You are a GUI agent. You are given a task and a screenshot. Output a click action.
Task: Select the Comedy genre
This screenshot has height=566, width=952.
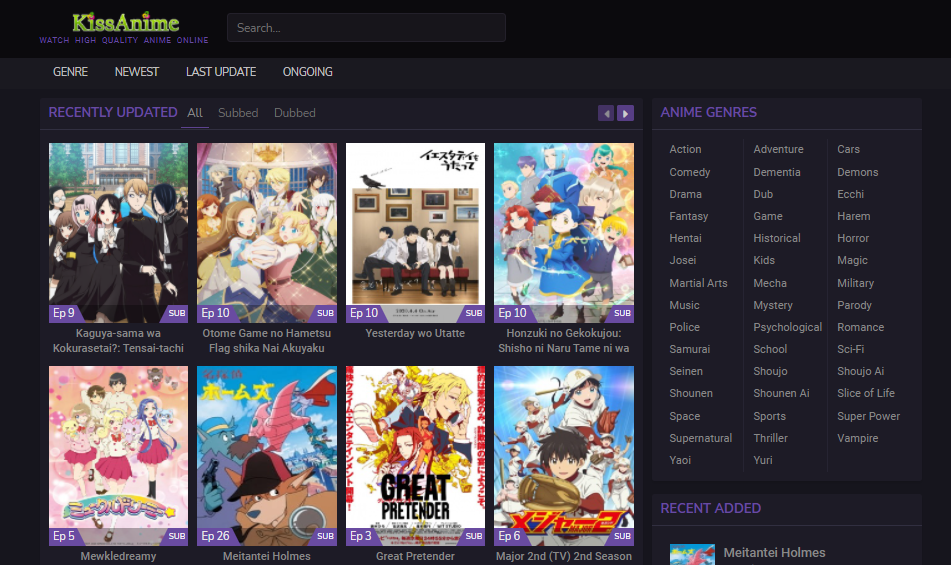click(690, 172)
